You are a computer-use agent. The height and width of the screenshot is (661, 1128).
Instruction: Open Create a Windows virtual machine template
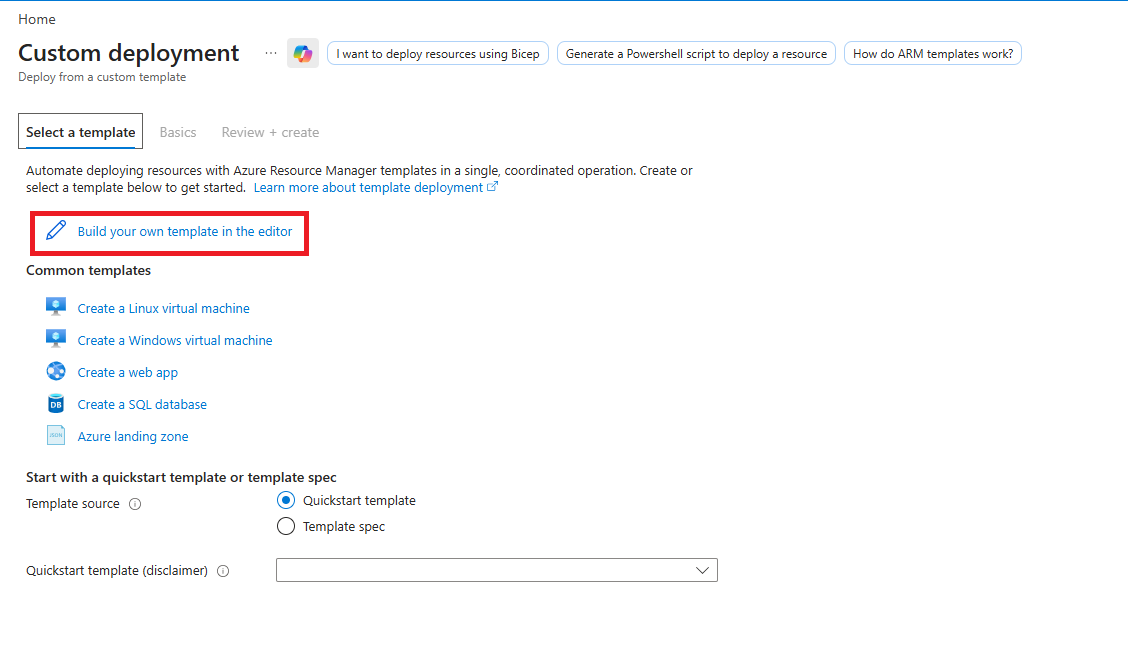coord(175,340)
